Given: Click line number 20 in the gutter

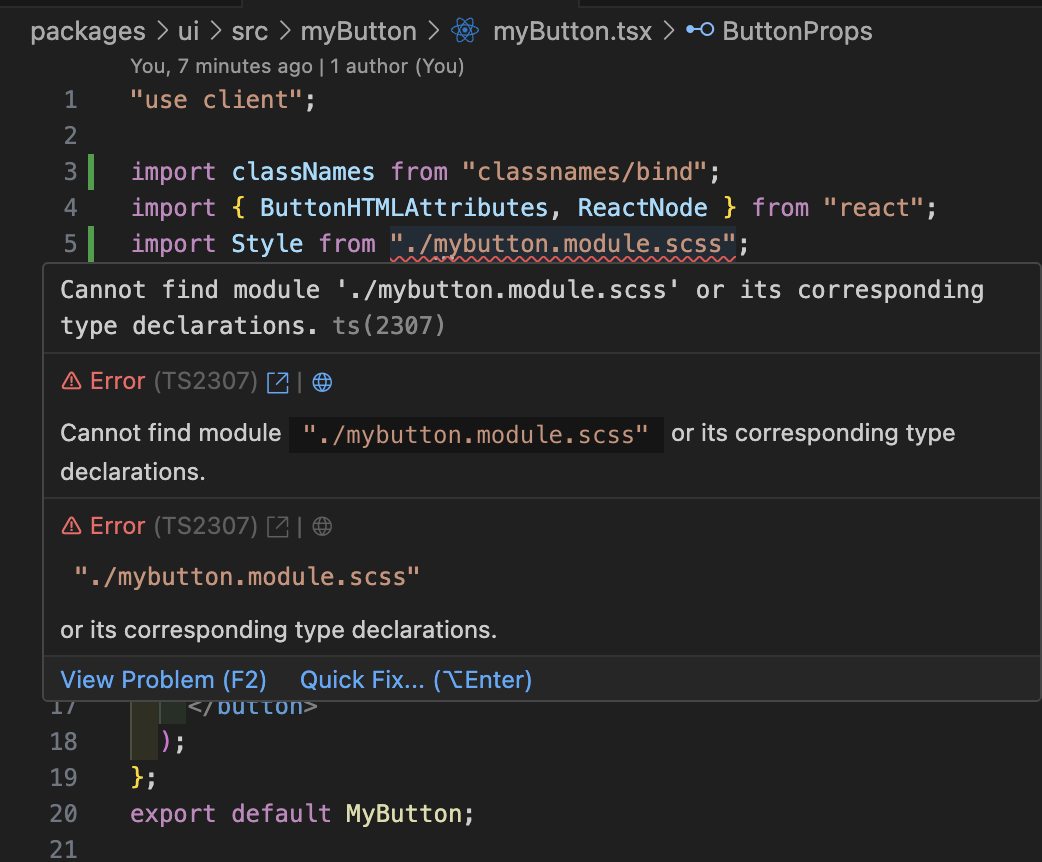Looking at the screenshot, I should (x=63, y=813).
